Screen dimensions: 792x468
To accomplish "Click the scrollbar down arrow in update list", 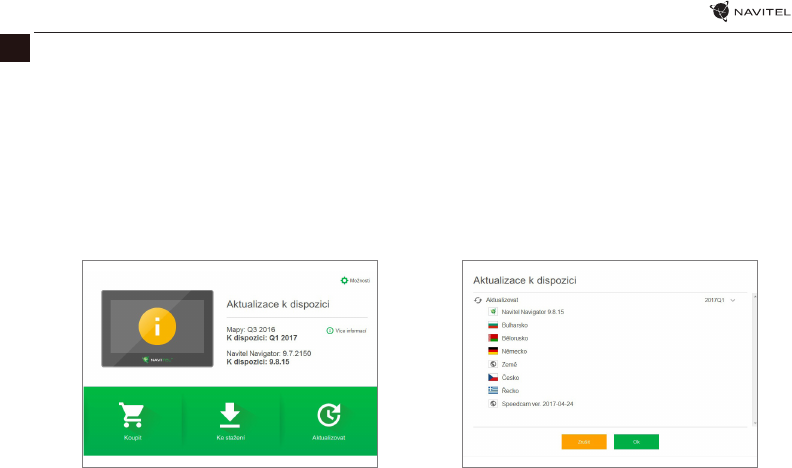I will click(x=755, y=423).
